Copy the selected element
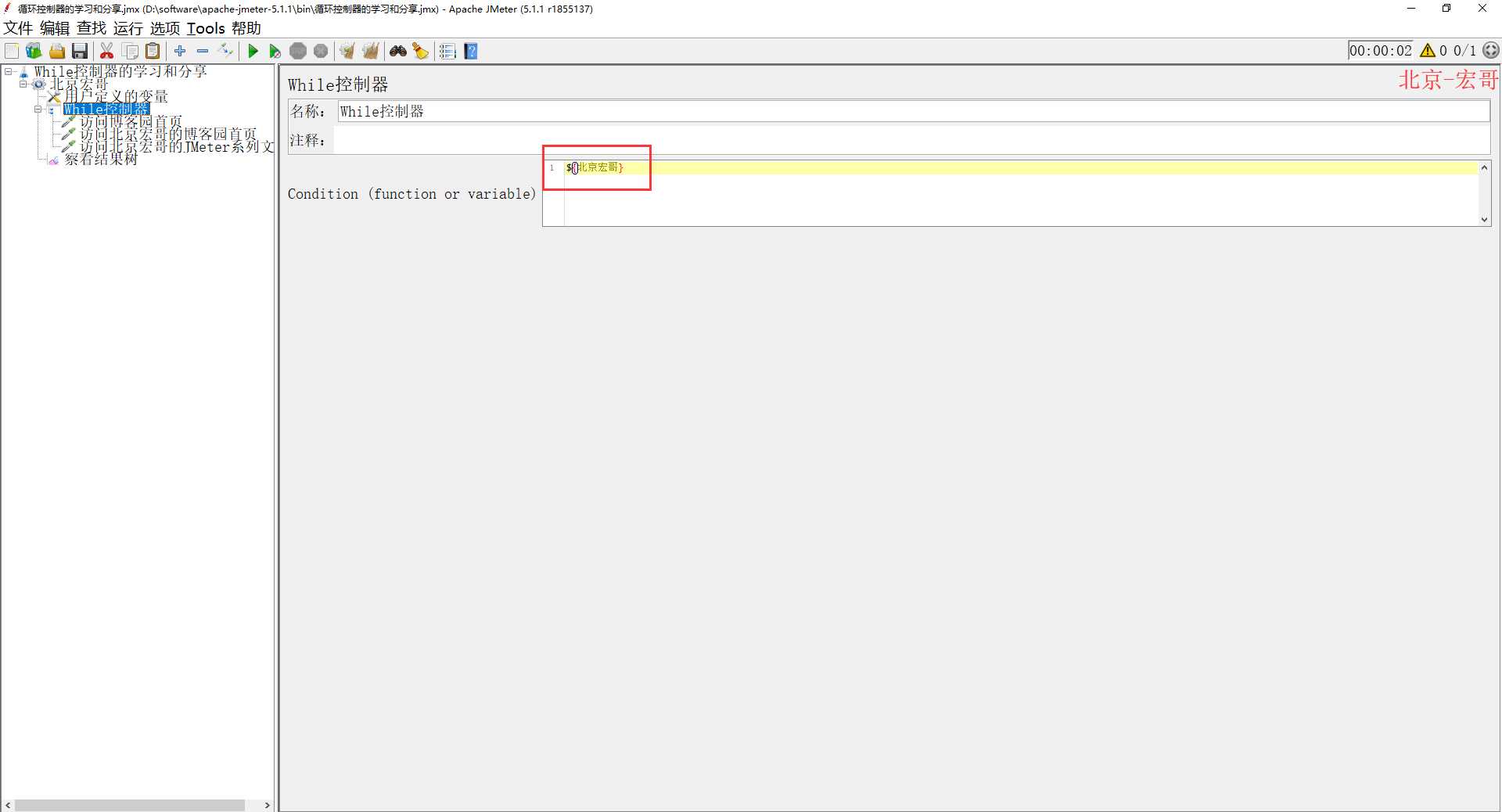Screen dimensions: 1502x812 [131, 51]
